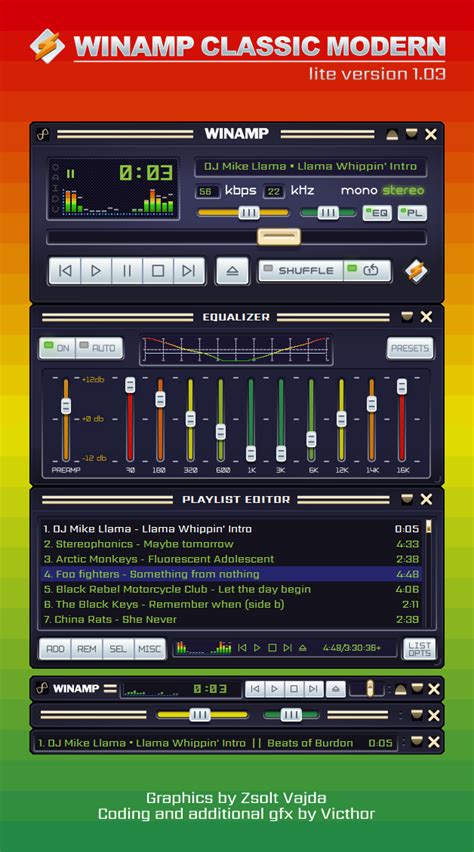This screenshot has height=852, width=474.
Task: Click the 14K band slider
Action: pos(371,419)
